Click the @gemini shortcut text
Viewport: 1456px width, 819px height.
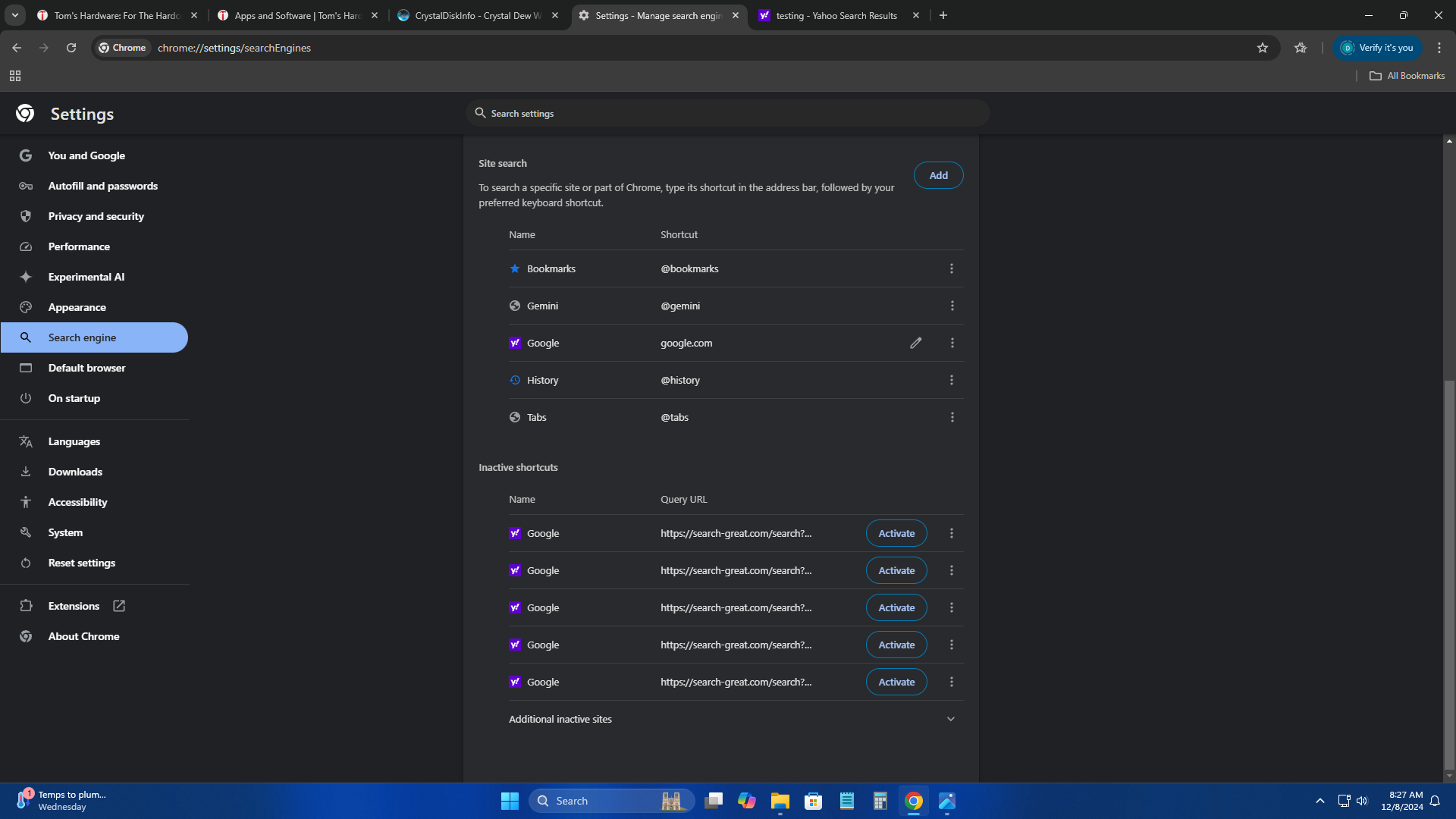pyautogui.click(x=680, y=306)
